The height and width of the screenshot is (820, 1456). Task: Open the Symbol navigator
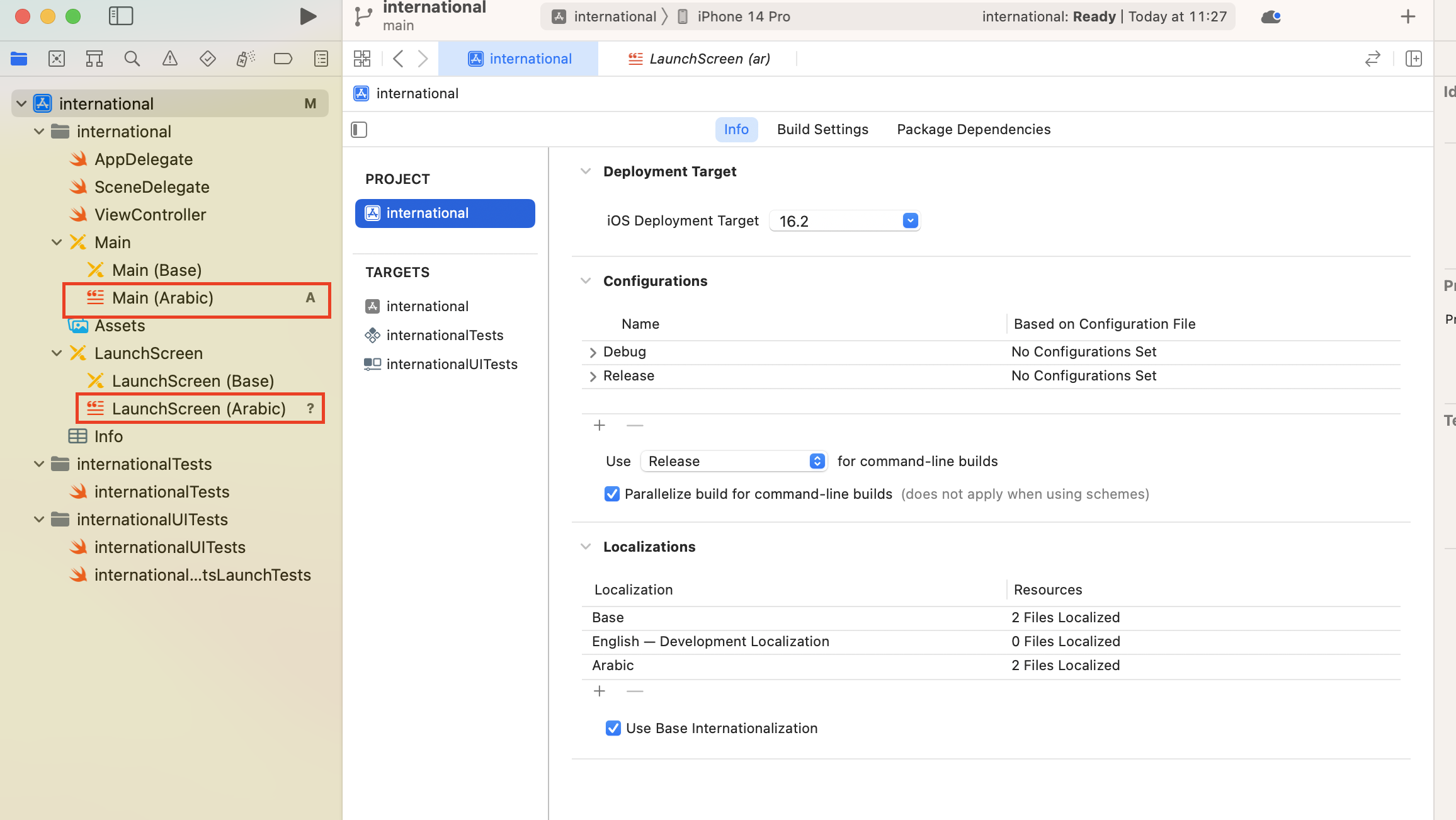(x=94, y=59)
